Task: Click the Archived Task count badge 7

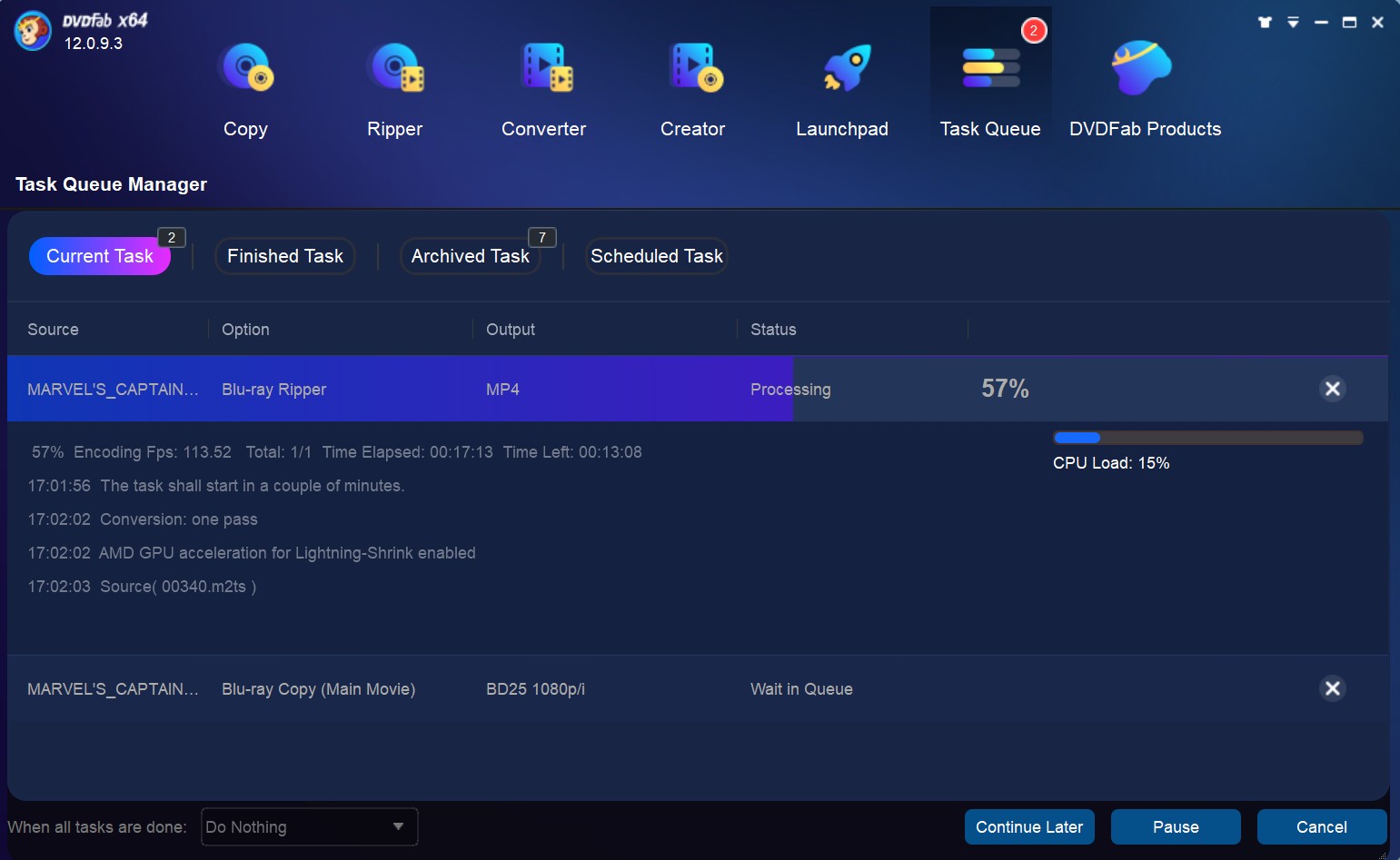Action: tap(542, 237)
